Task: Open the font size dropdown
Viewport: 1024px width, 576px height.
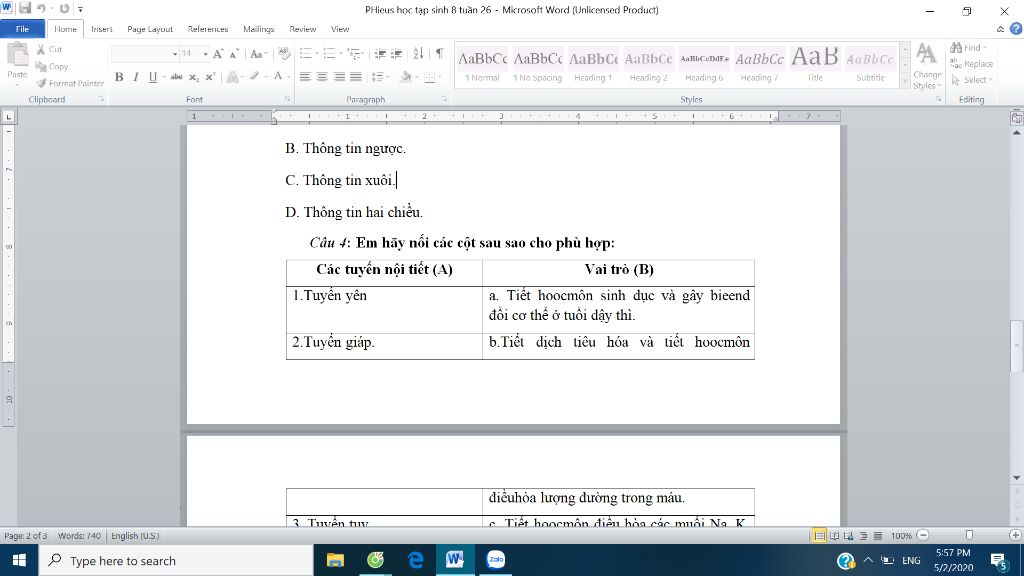Action: (x=205, y=54)
